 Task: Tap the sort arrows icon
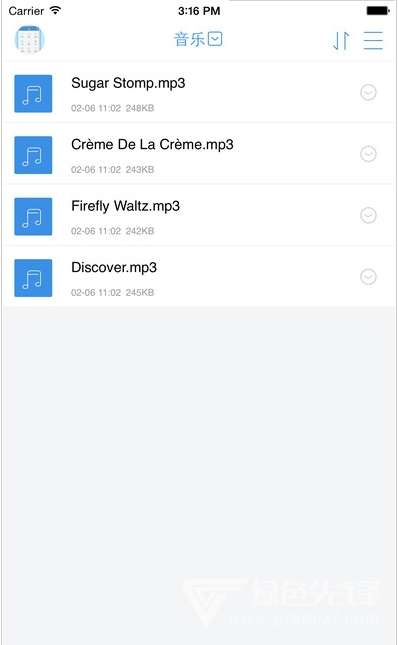[341, 40]
